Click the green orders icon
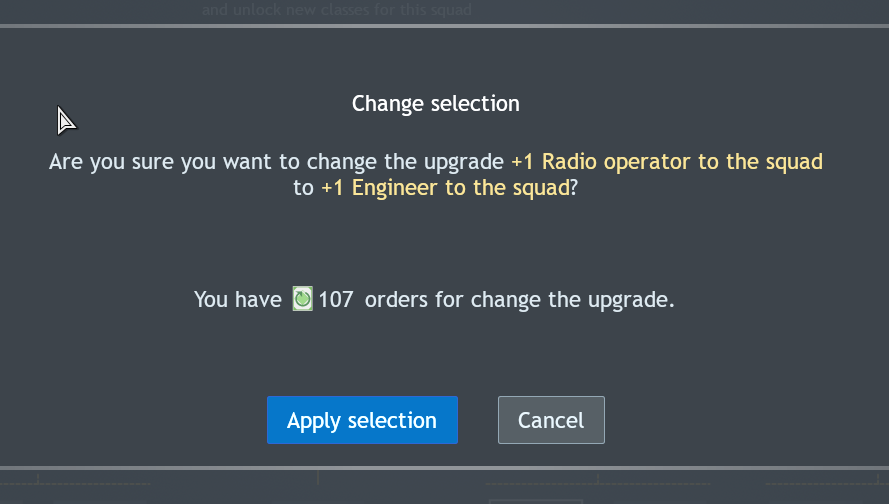 point(302,298)
